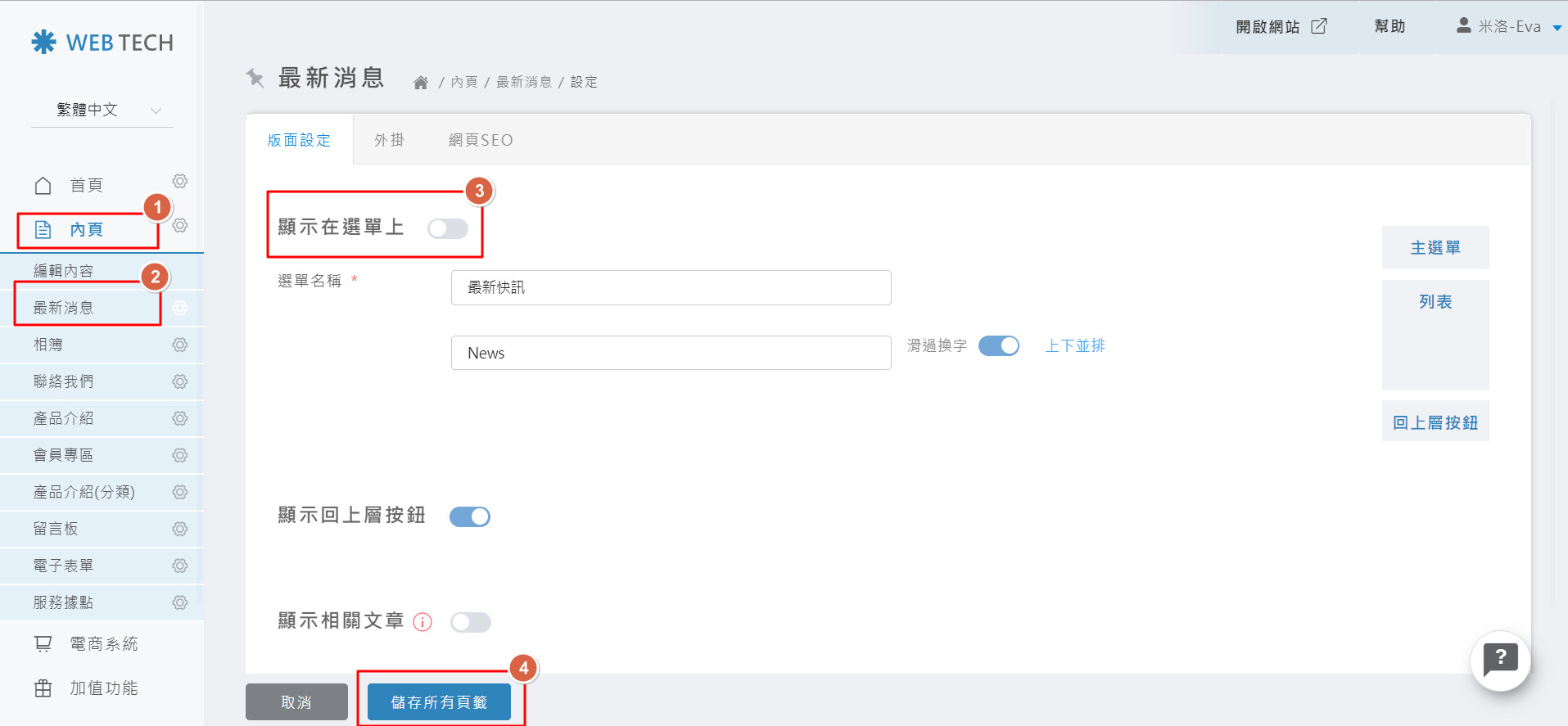Click the home icon in breadcrumb

click(421, 83)
